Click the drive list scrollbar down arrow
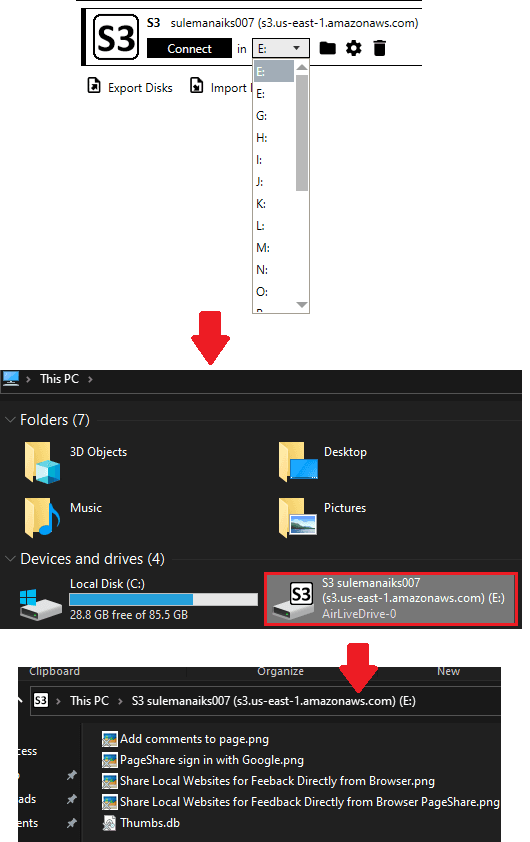530x842 pixels. click(302, 305)
